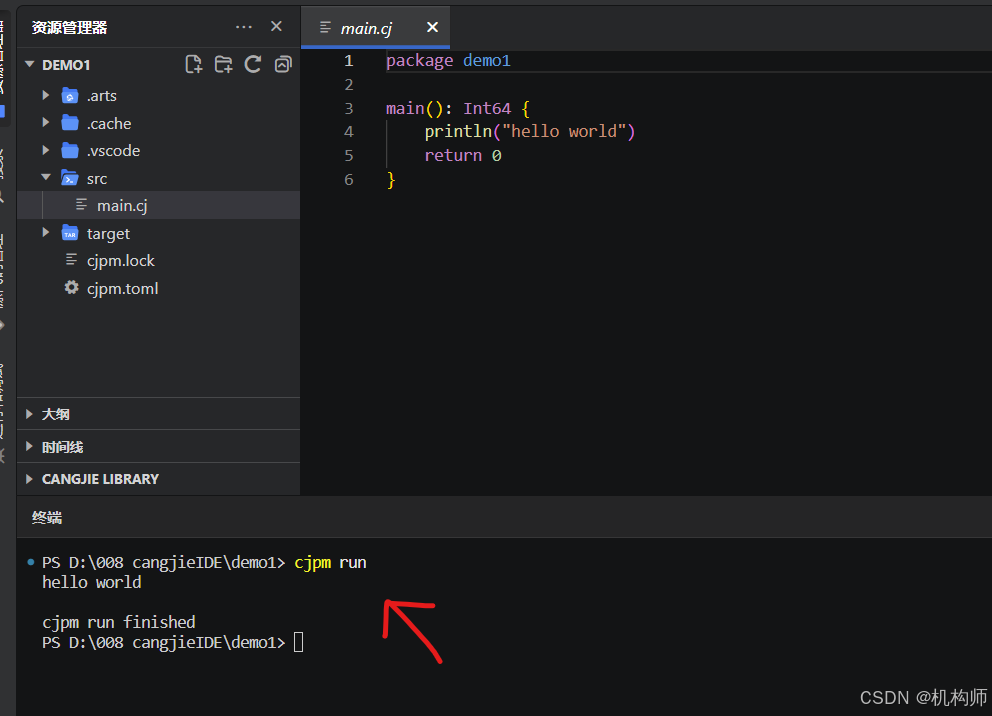Click 'demo1' package name in code
The height and width of the screenshot is (716, 992).
[x=487, y=61]
